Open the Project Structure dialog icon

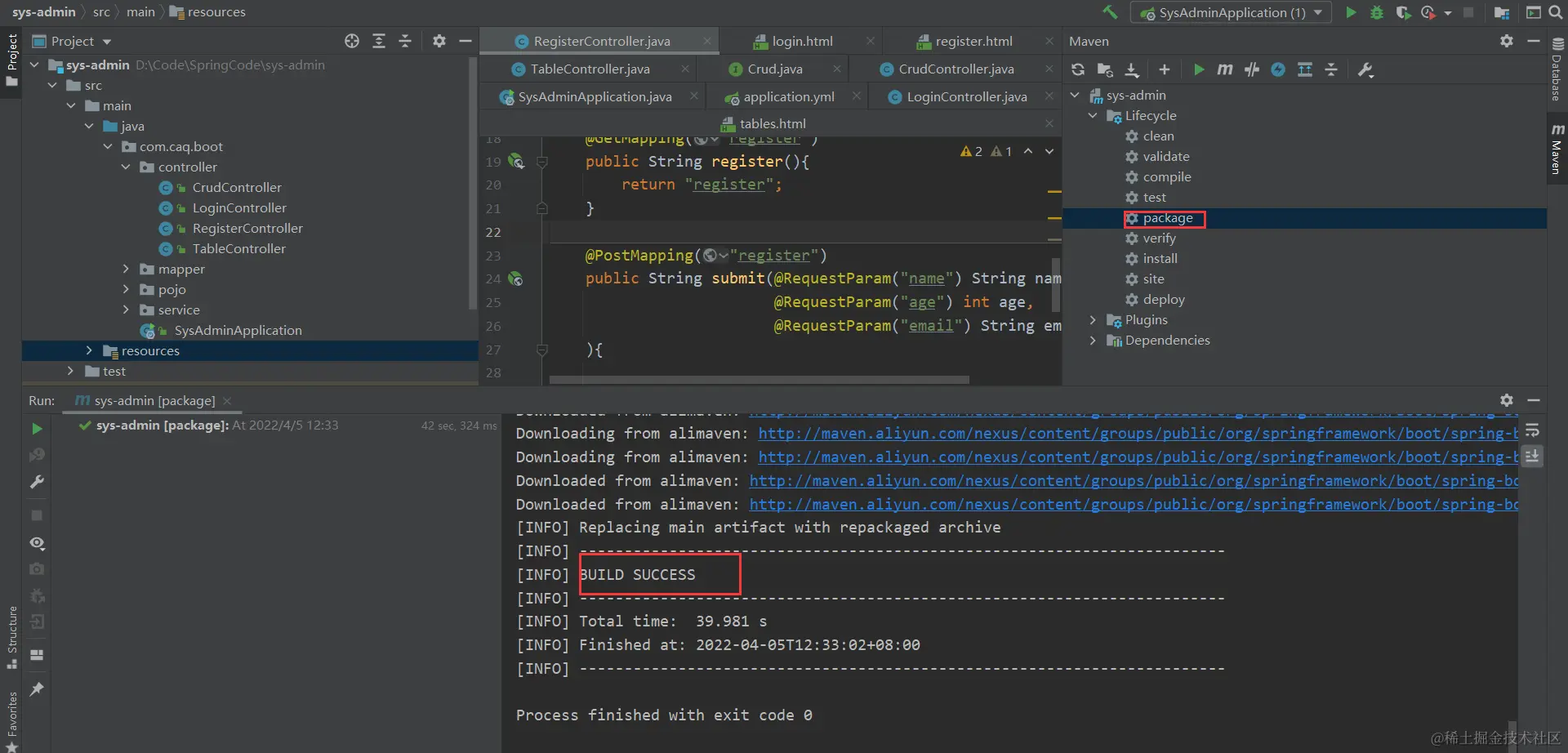(x=1501, y=12)
